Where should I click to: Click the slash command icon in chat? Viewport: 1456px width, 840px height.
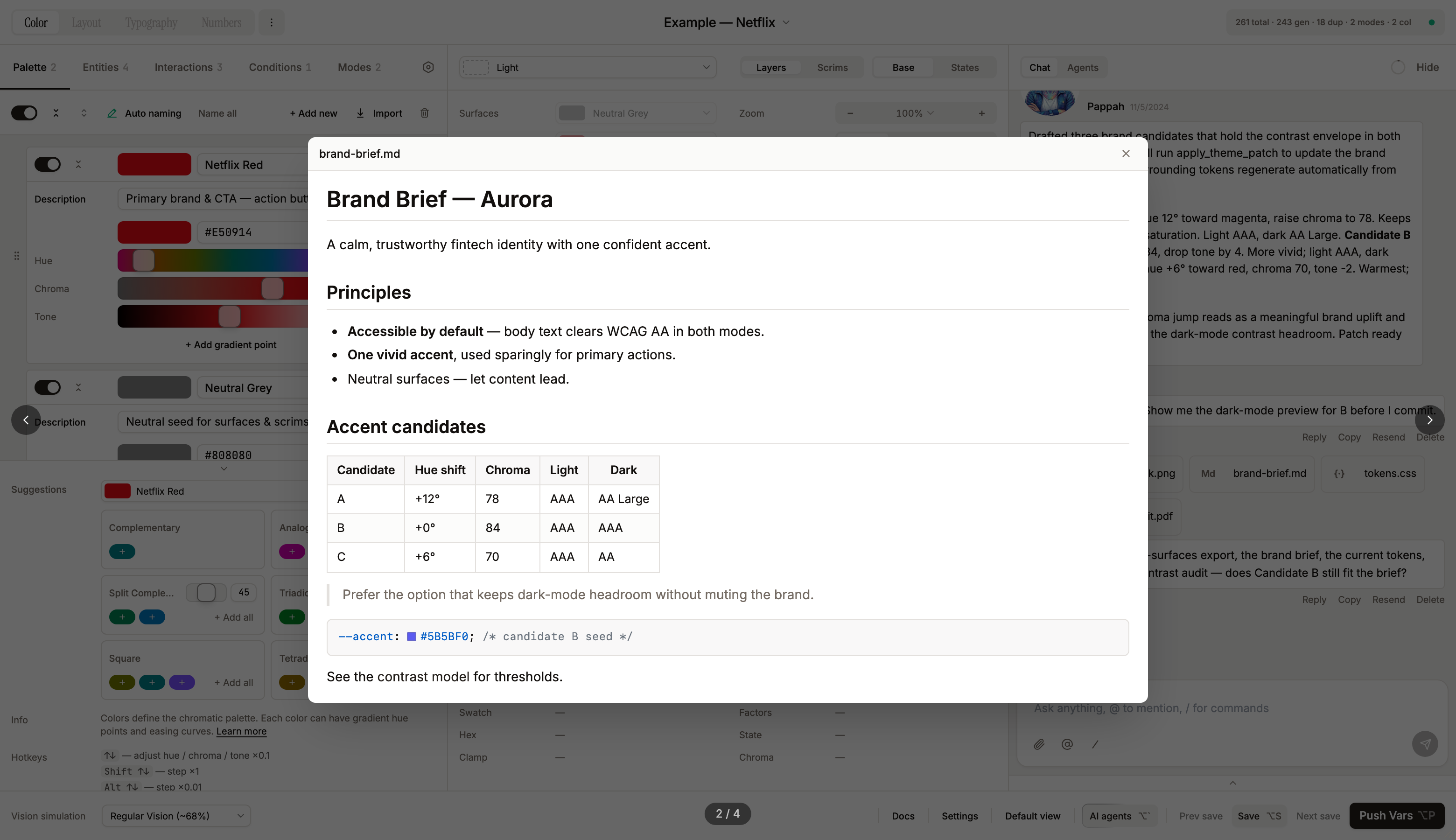(x=1095, y=744)
